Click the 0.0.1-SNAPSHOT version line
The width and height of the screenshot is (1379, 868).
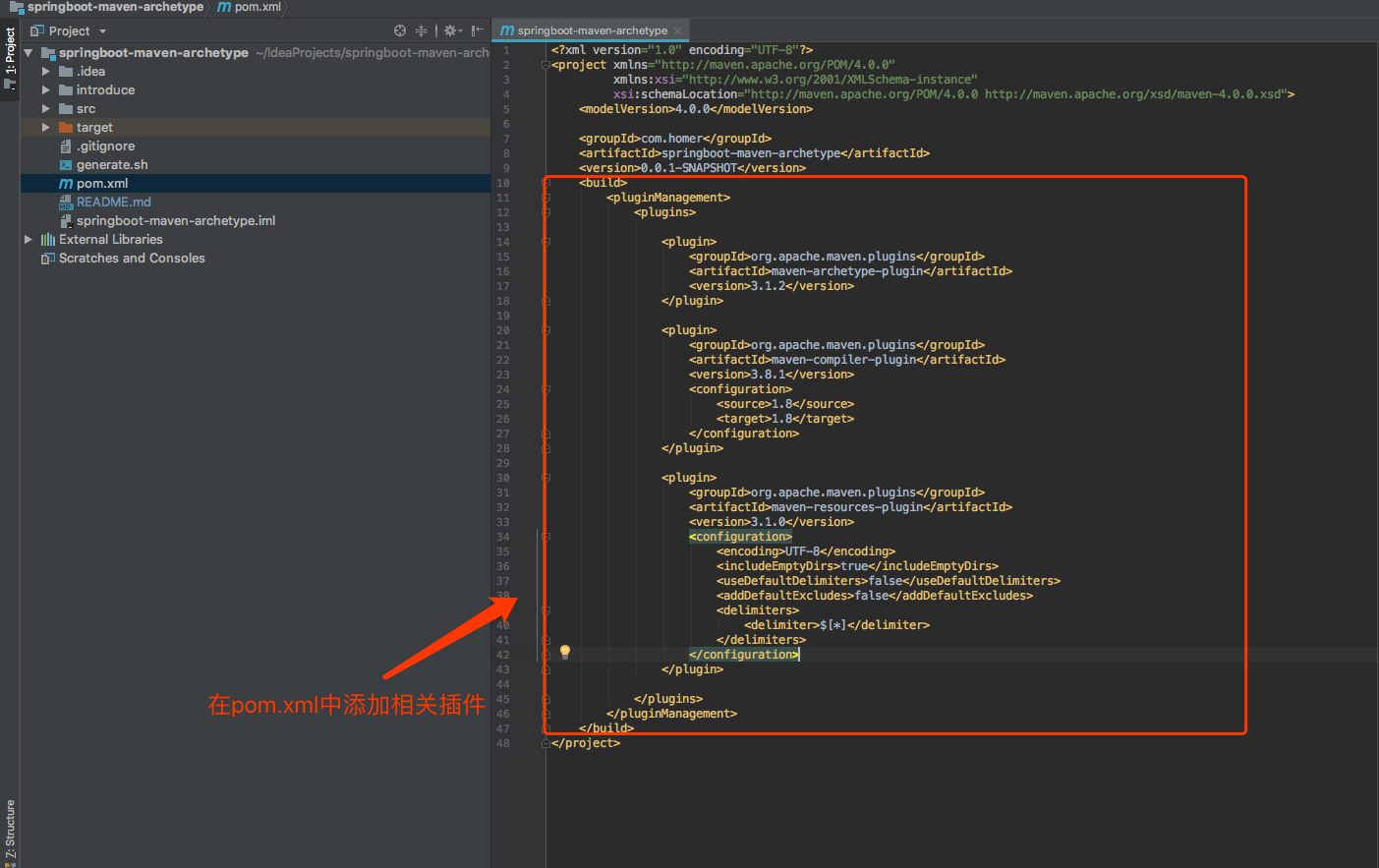(692, 168)
